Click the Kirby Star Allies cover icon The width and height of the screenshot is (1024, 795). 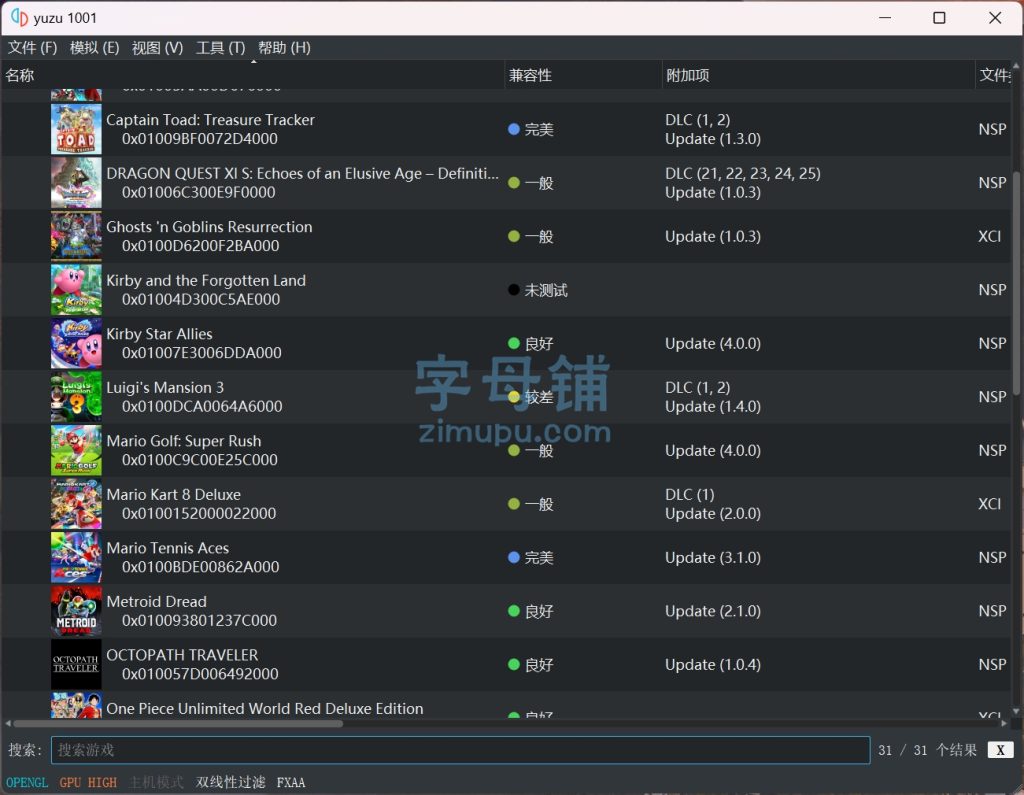tap(76, 343)
